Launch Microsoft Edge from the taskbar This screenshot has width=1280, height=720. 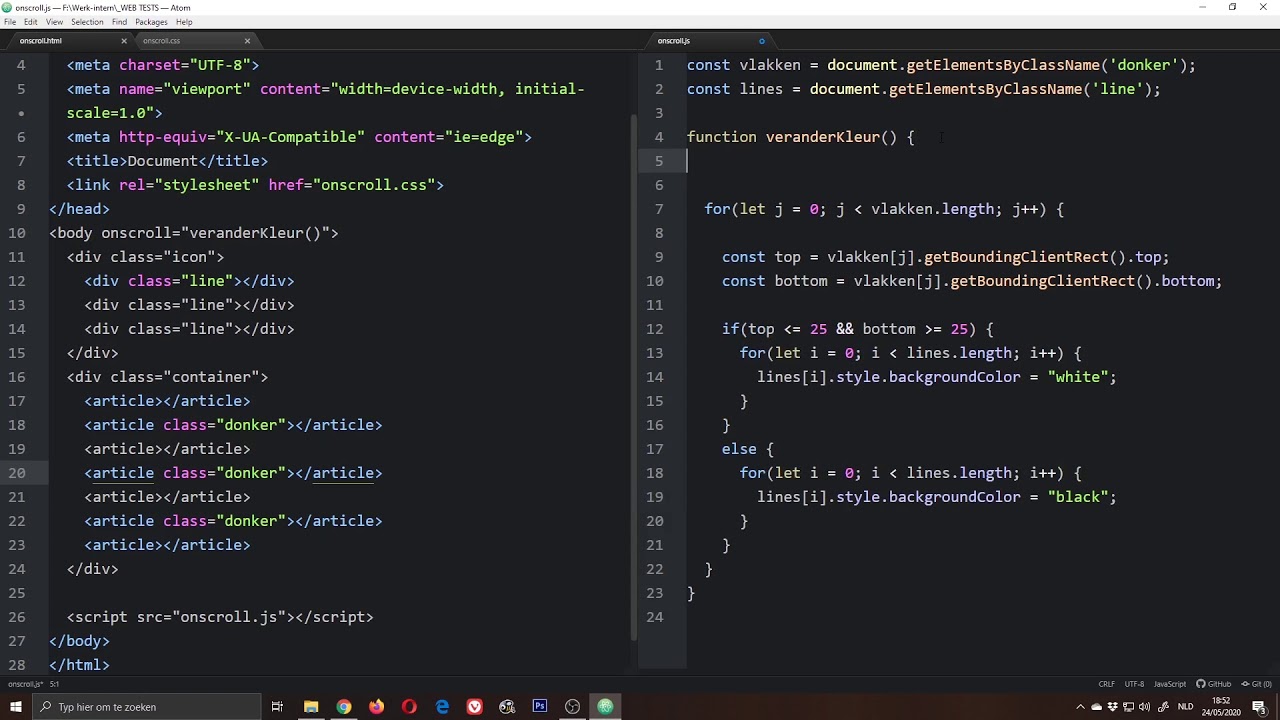tap(442, 707)
